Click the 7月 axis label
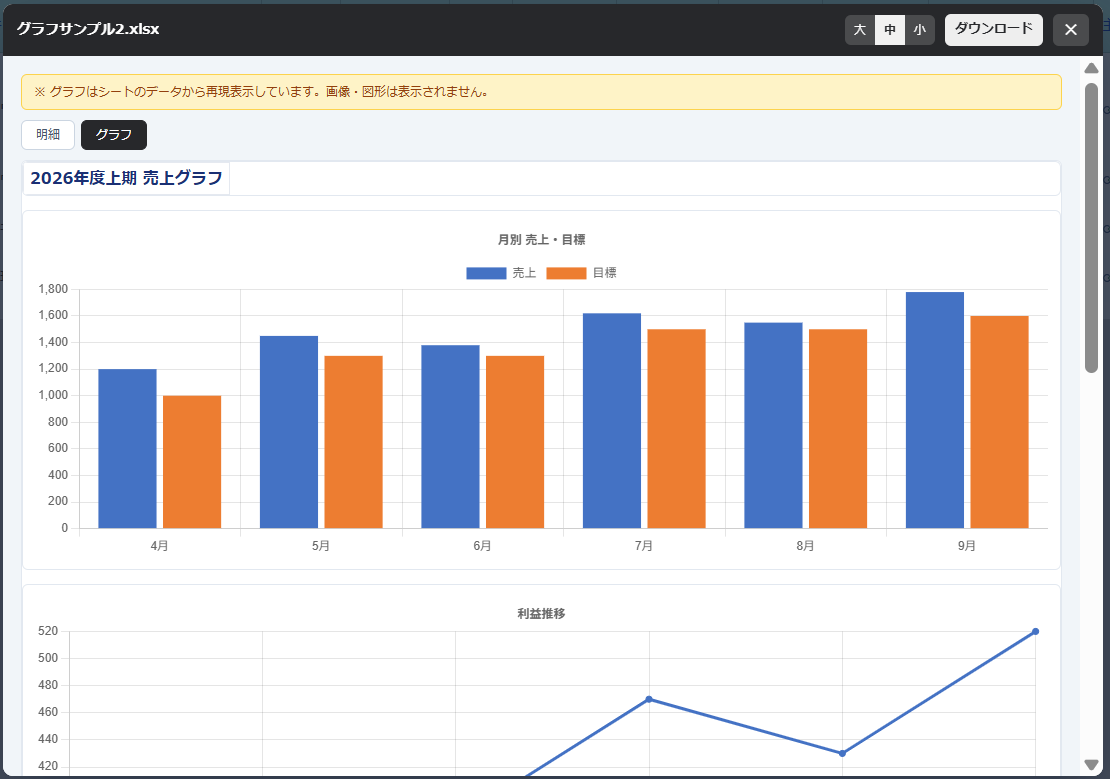The height and width of the screenshot is (779, 1110). 643,546
